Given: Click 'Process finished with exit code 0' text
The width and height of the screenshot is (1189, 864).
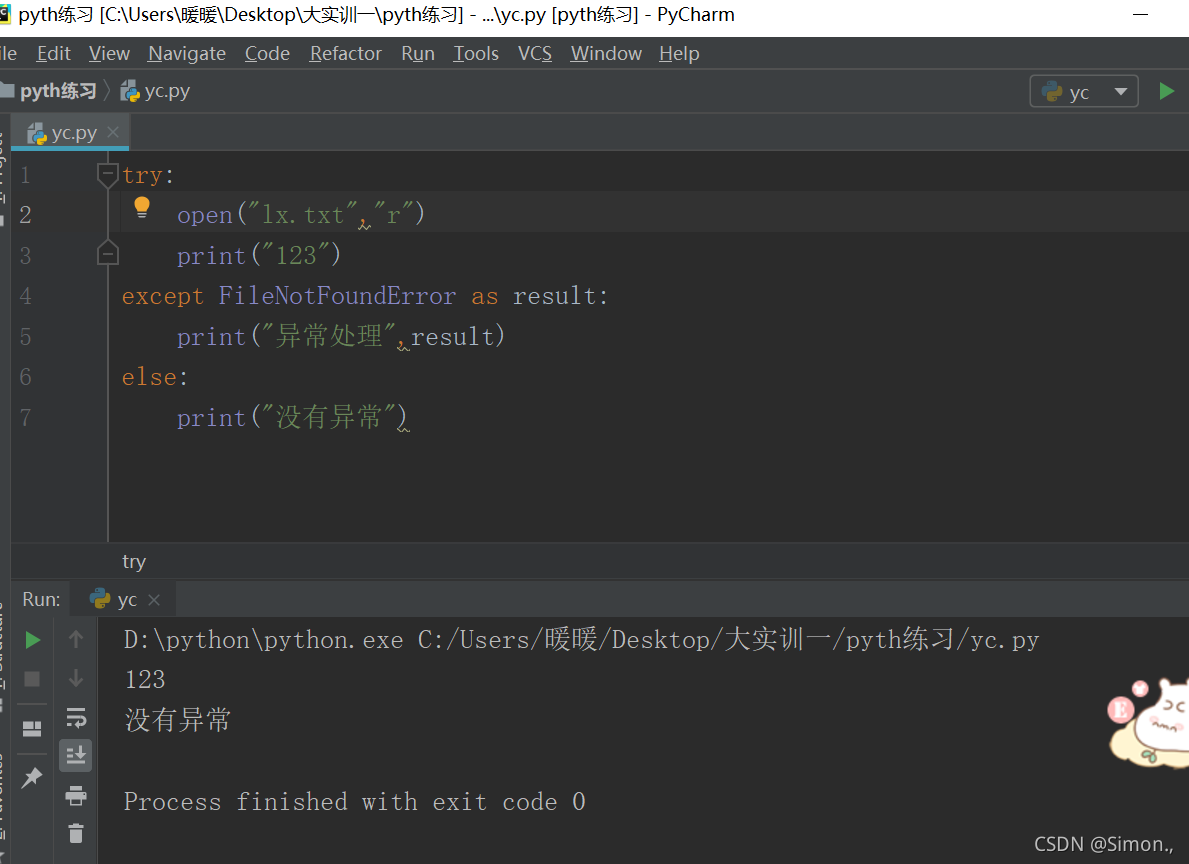Looking at the screenshot, I should point(355,802).
